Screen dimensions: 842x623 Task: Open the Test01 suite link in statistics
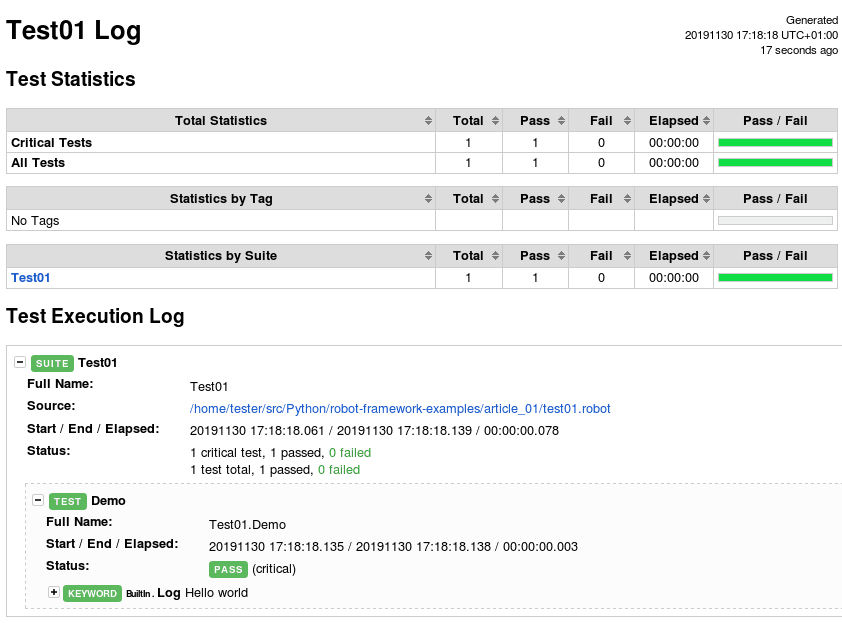click(31, 278)
